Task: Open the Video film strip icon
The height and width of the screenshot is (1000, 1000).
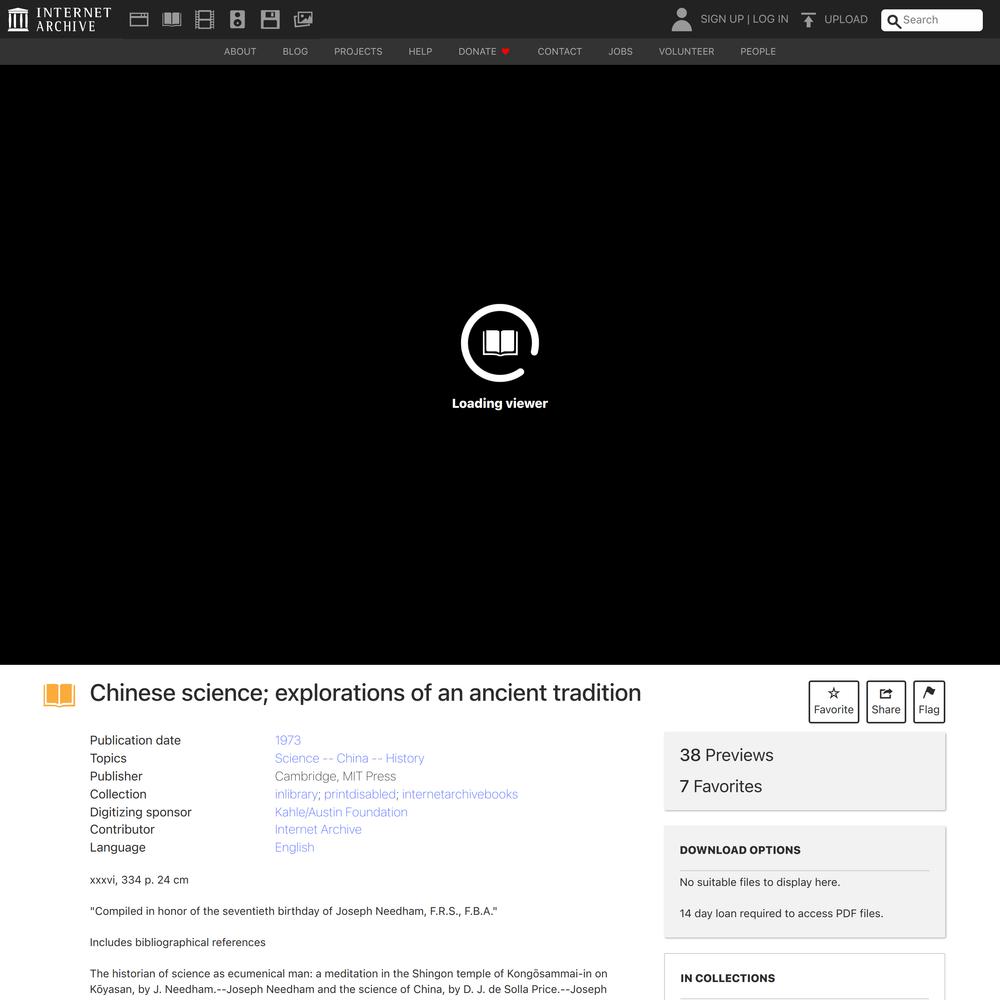Action: (x=204, y=20)
